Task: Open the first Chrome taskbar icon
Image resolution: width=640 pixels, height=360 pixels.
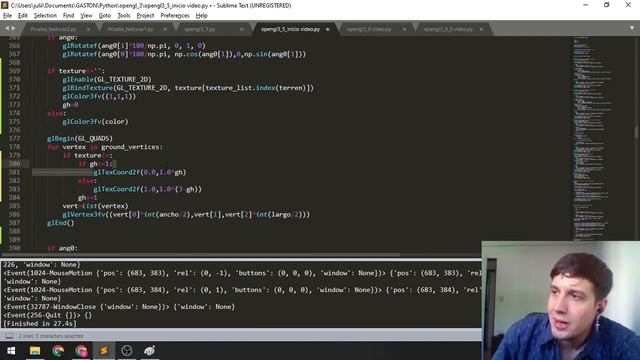Action: [58, 351]
